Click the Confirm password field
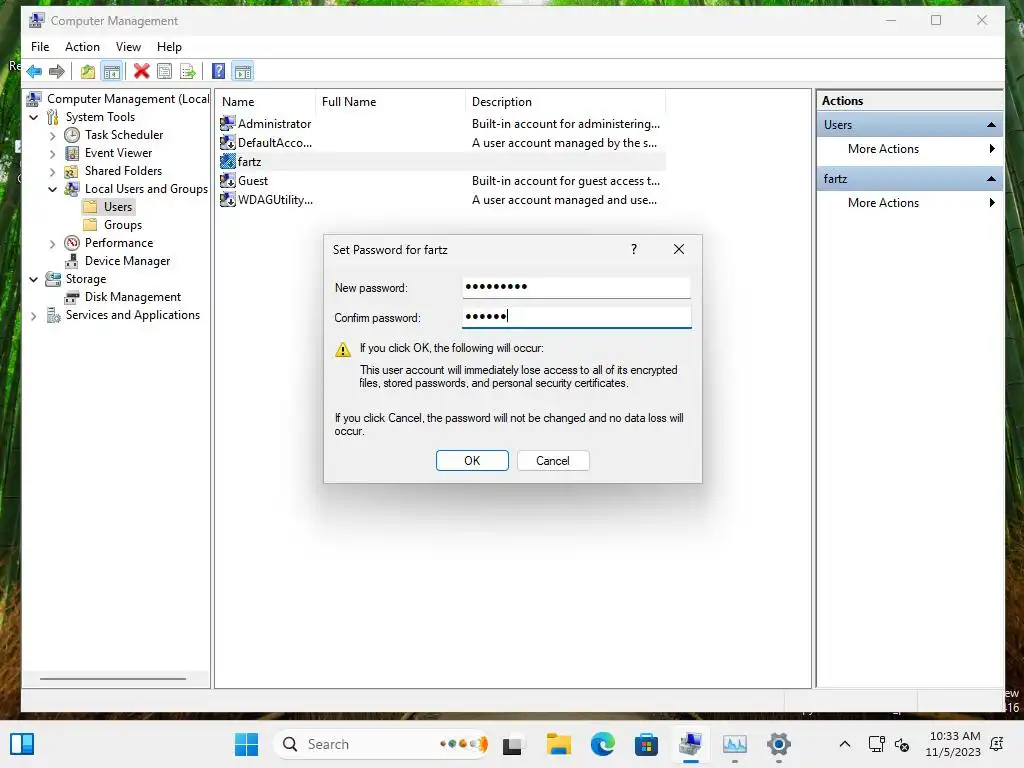 [576, 317]
